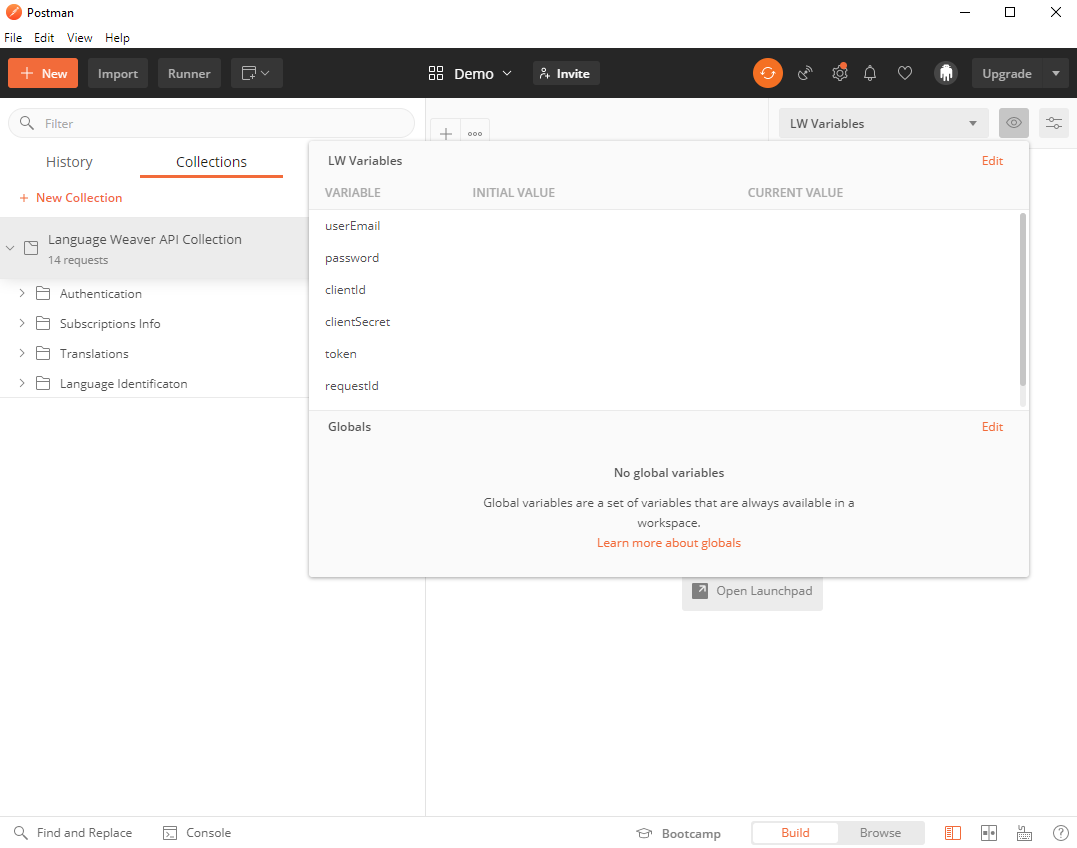This screenshot has width=1077, height=848.
Task: Expand the Subscriptions Info folder
Action: (x=22, y=323)
